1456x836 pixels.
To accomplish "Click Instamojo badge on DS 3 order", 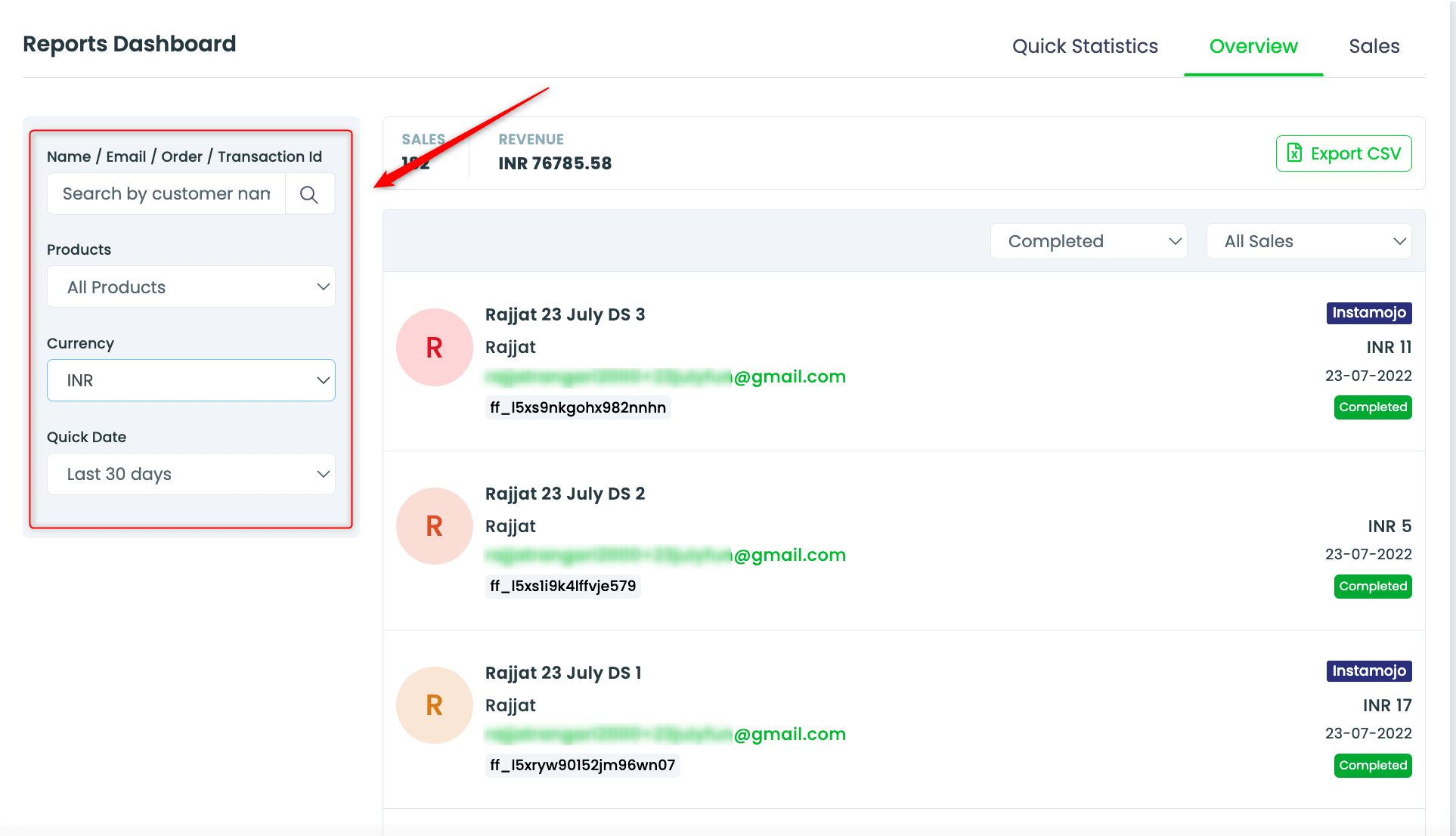I will 1368,313.
